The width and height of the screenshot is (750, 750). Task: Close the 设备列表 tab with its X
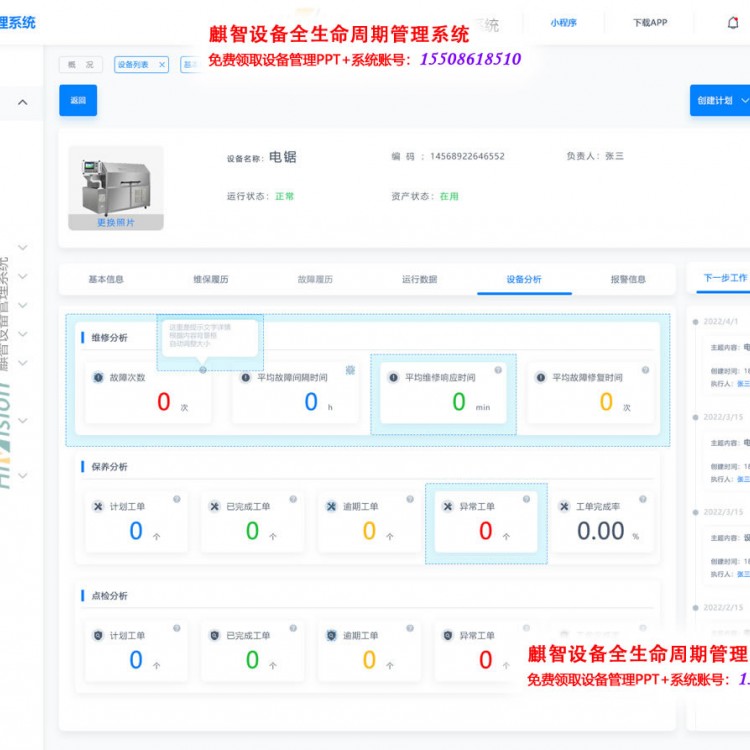[x=162, y=65]
